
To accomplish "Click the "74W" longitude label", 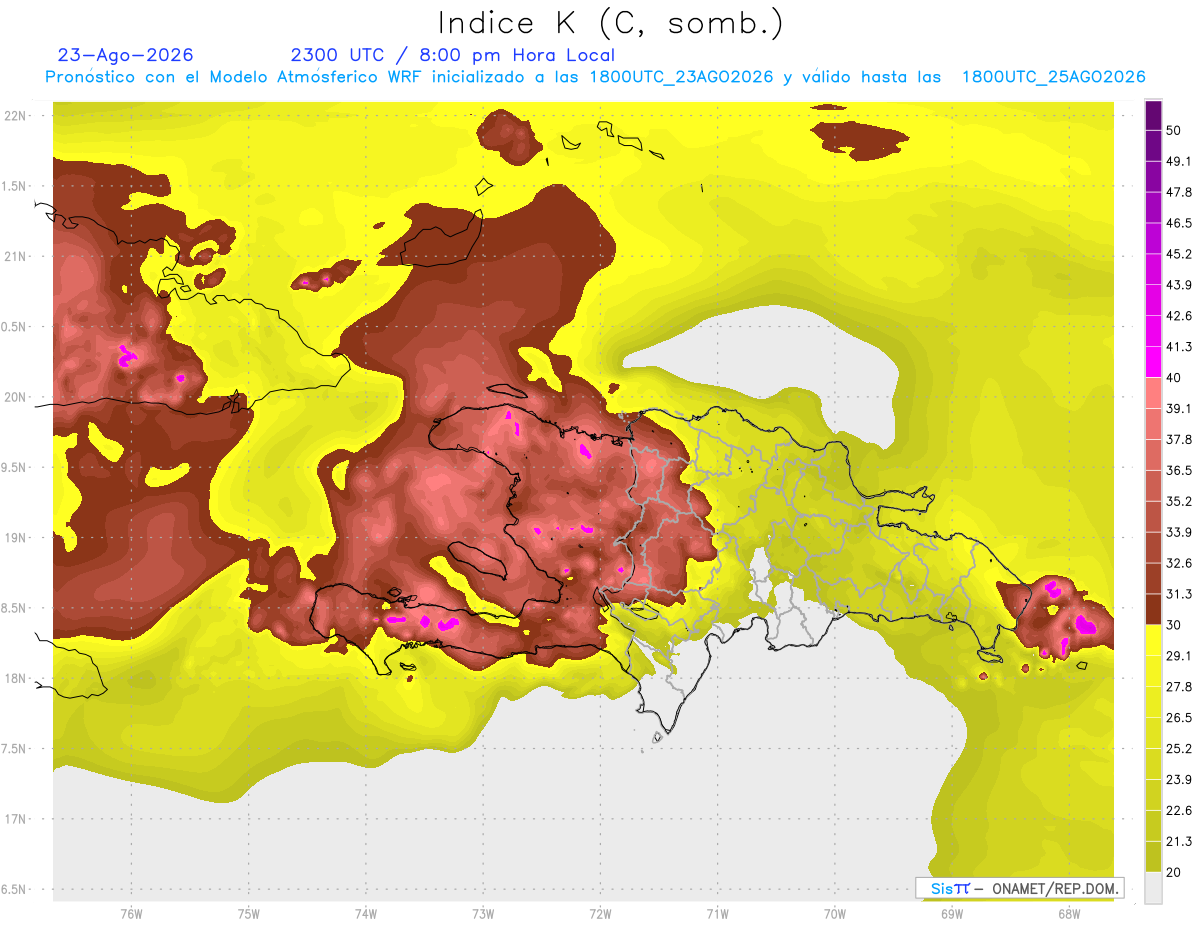I will pos(365,914).
